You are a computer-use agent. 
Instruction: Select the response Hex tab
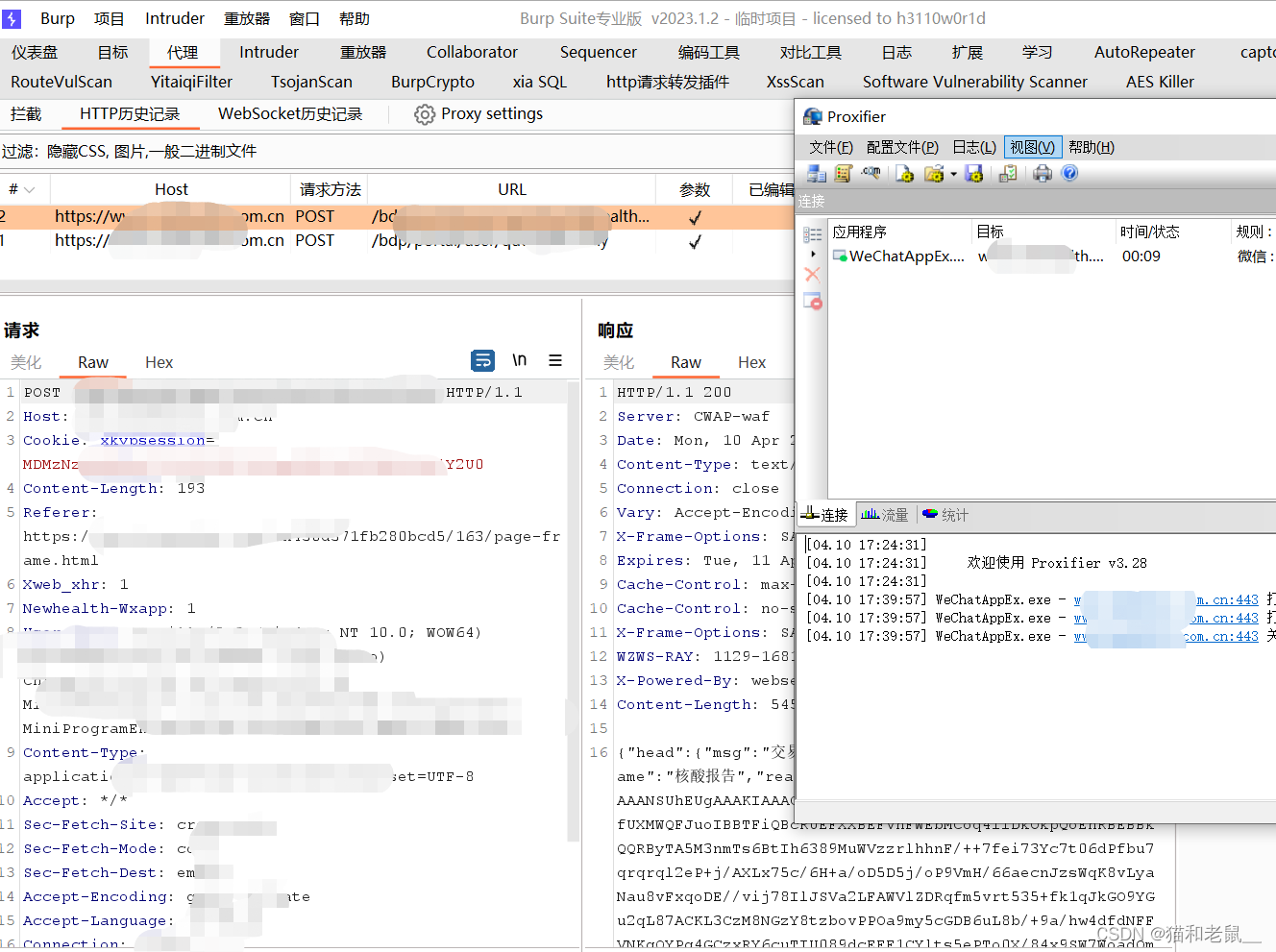coord(752,362)
